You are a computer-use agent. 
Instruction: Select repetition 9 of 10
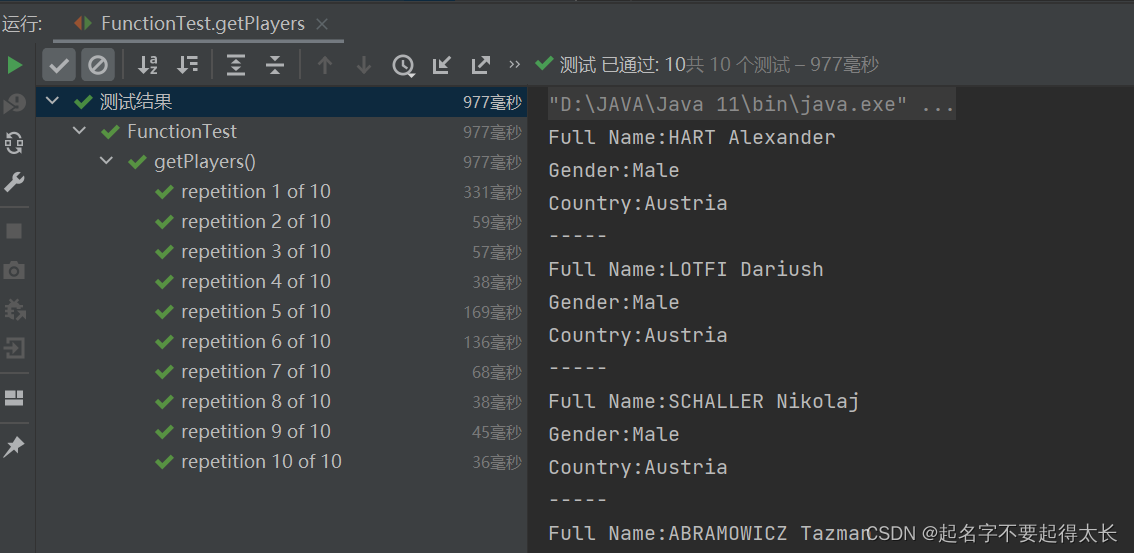click(x=281, y=432)
